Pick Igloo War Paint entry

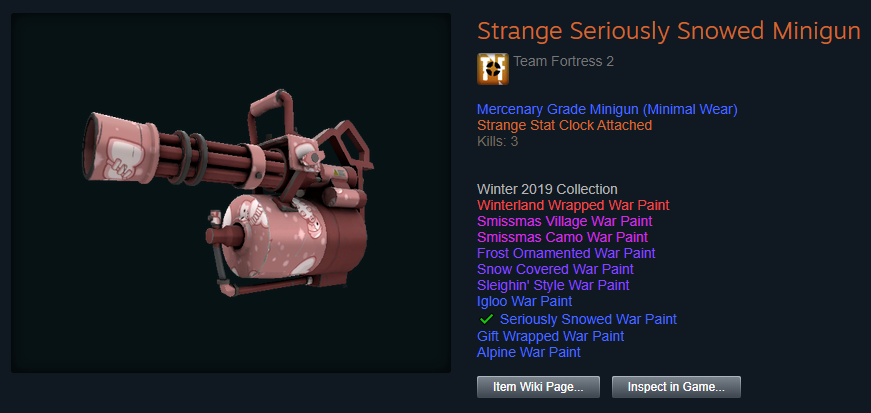tap(524, 302)
